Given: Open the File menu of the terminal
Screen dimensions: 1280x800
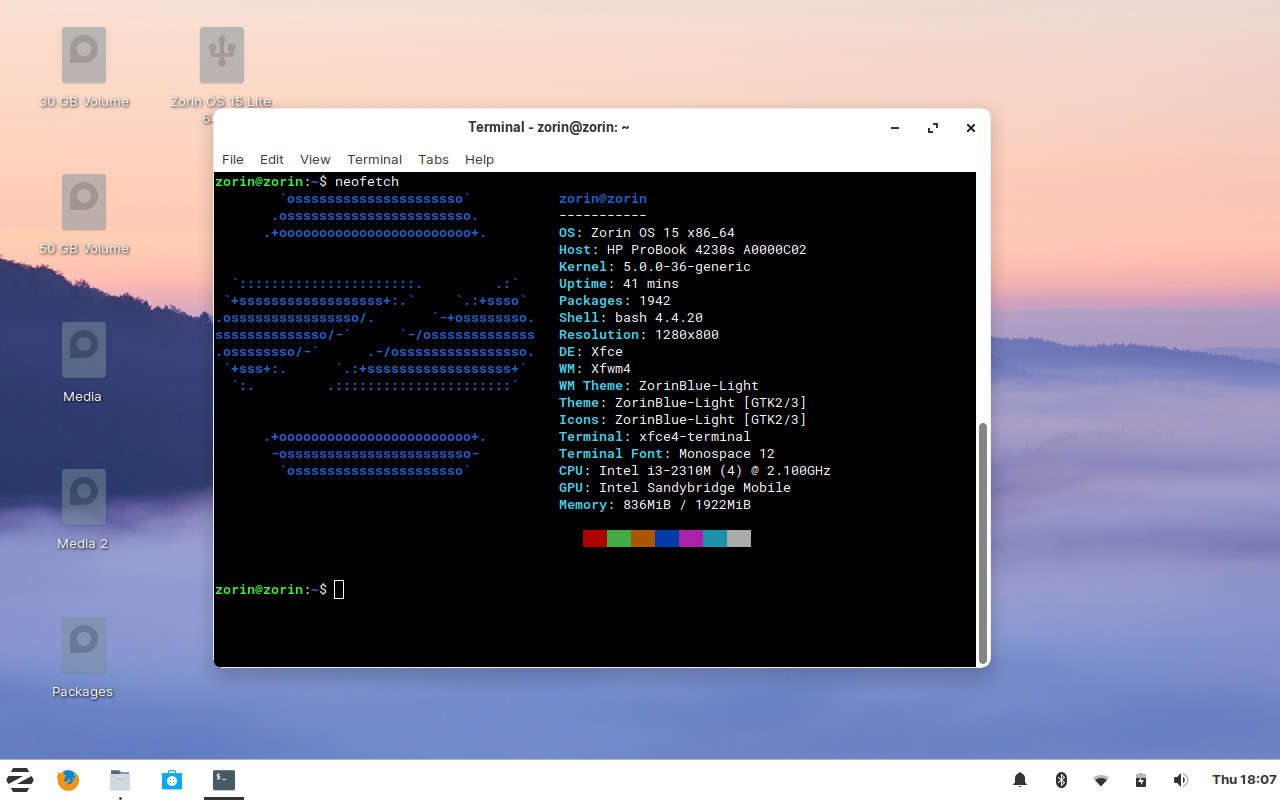Looking at the screenshot, I should pos(232,159).
